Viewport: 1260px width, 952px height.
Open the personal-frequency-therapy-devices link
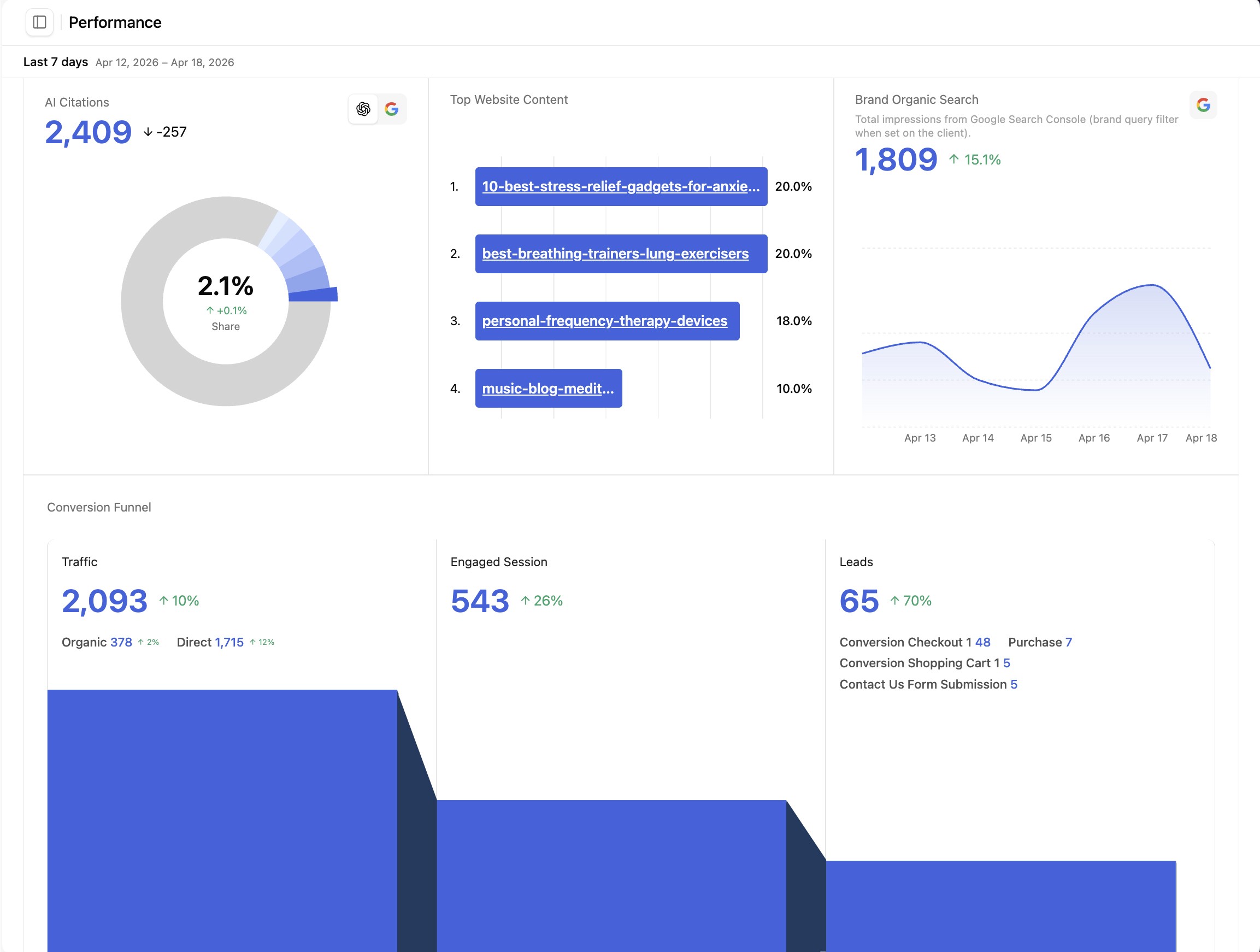tap(604, 321)
